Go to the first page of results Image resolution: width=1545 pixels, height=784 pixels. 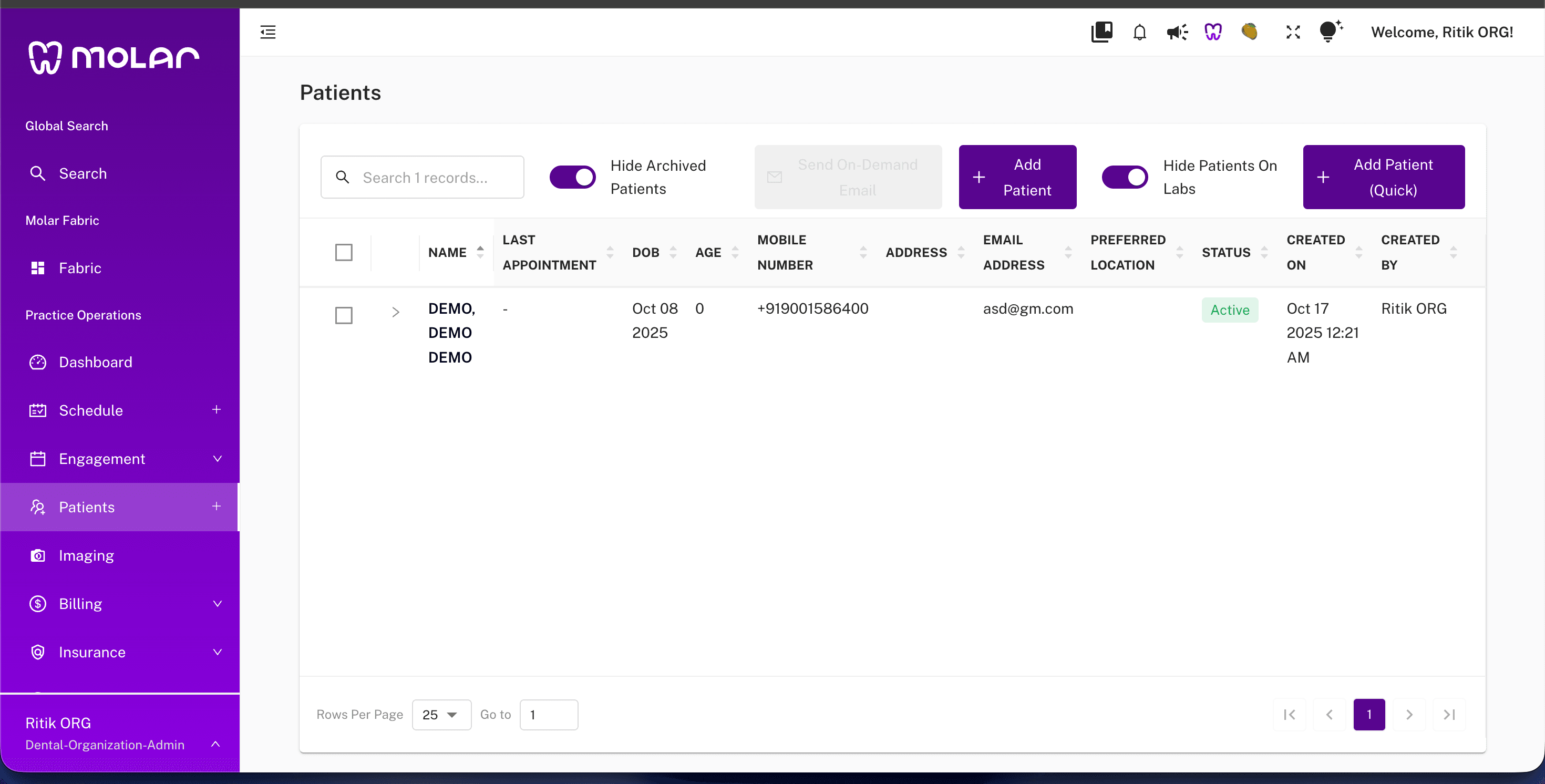tap(1290, 715)
